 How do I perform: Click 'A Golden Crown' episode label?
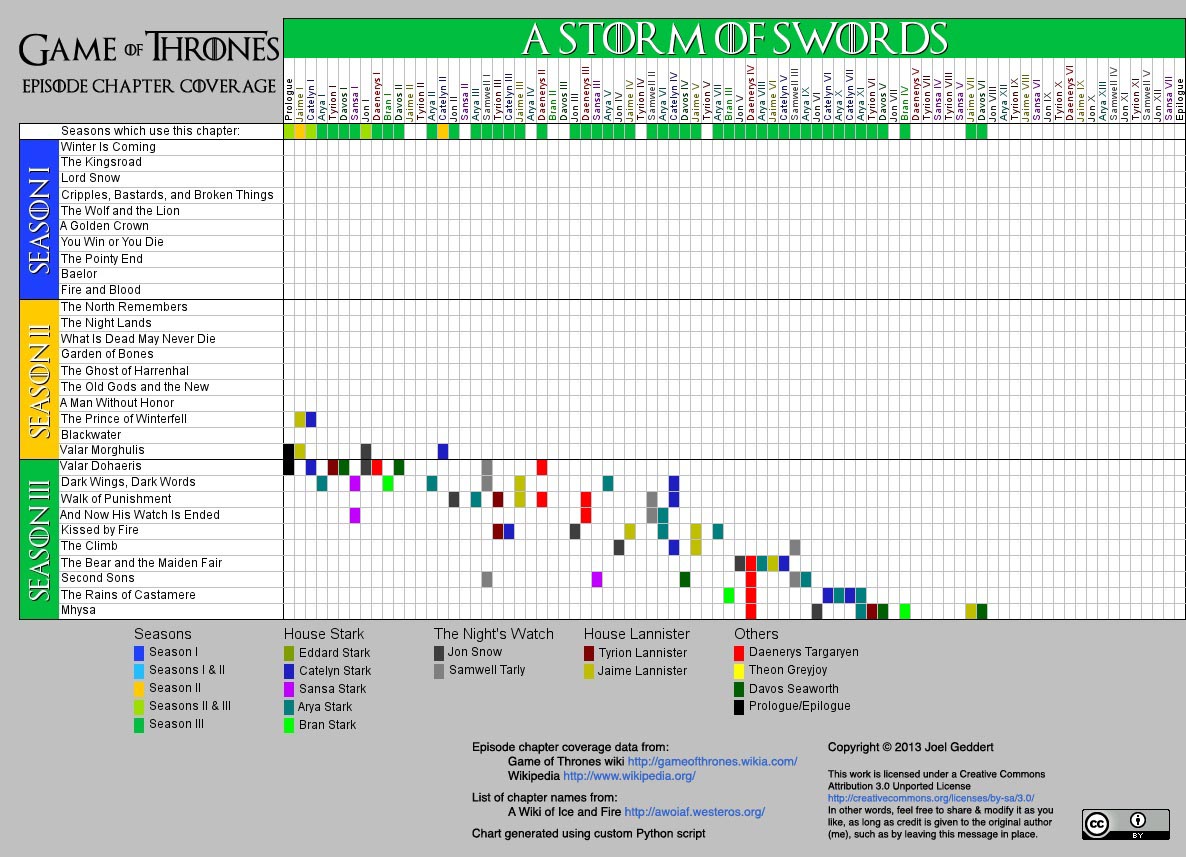[104, 225]
